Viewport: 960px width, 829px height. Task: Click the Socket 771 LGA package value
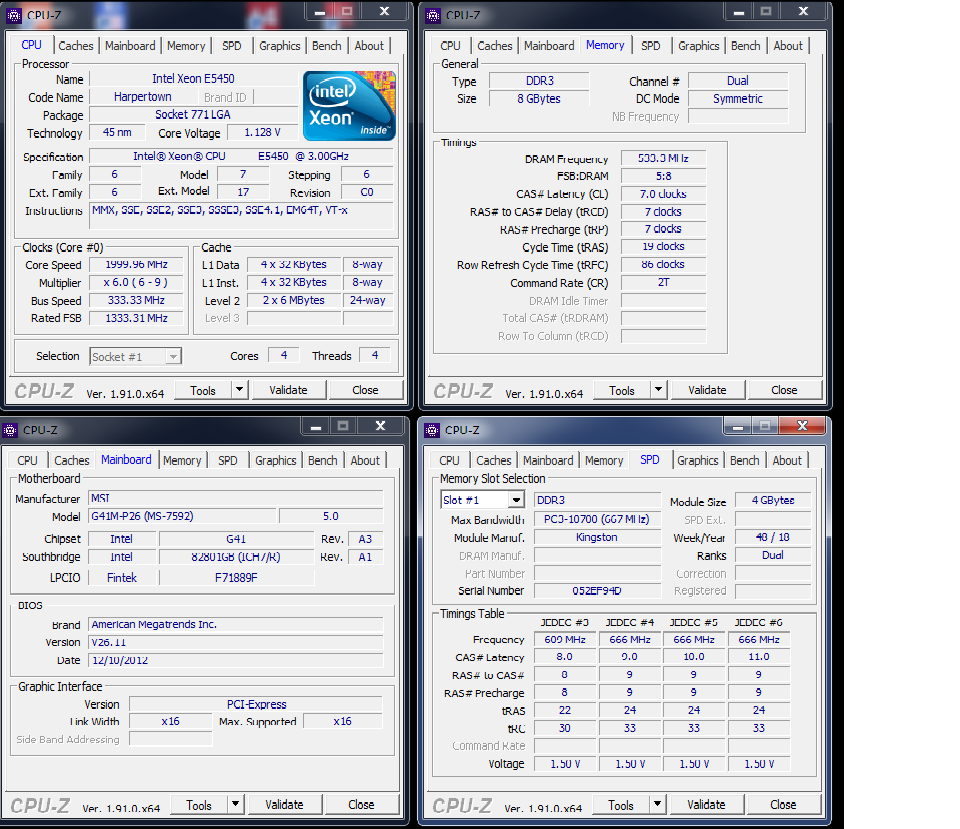[x=193, y=114]
